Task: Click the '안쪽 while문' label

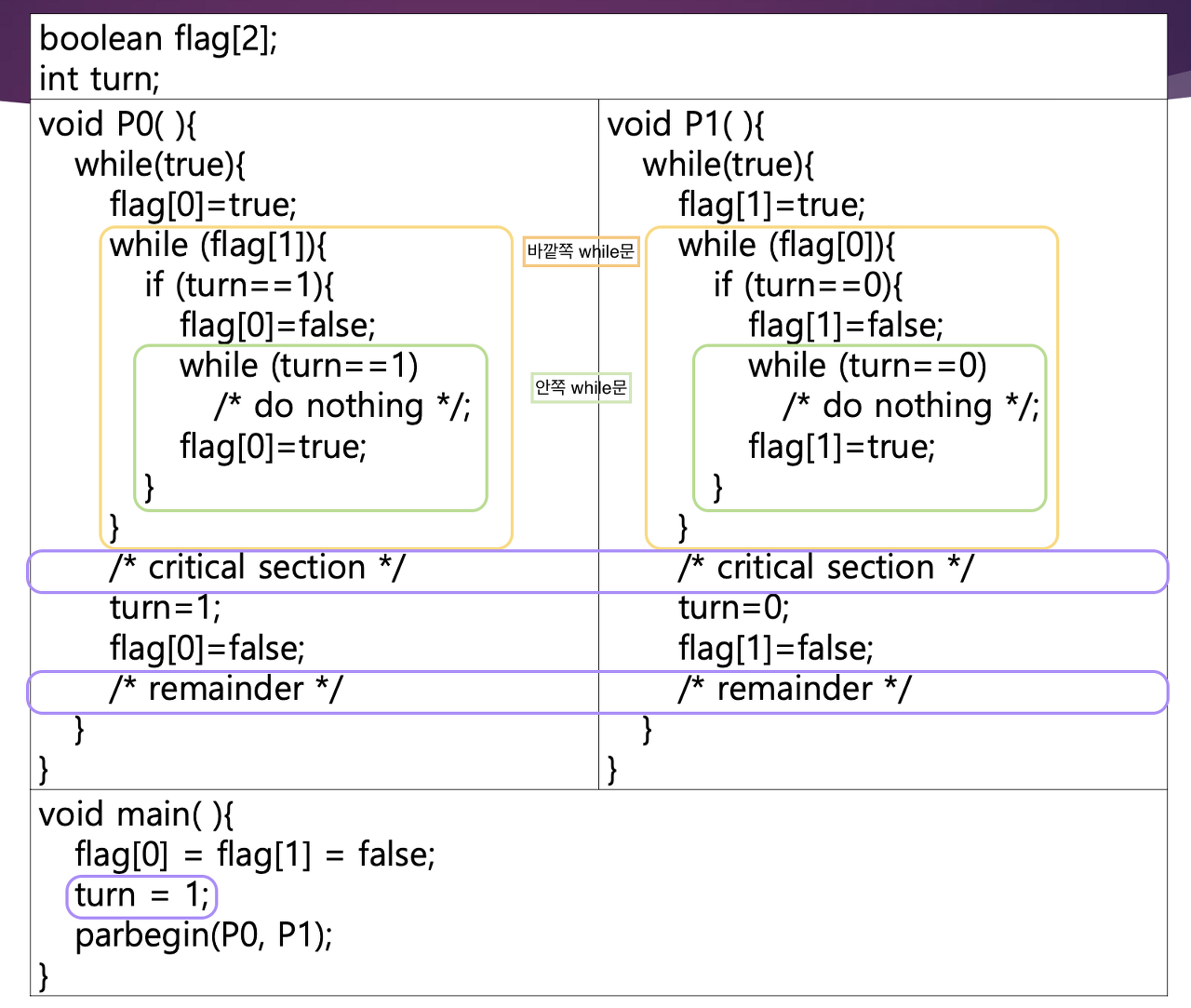Action: pos(582,387)
